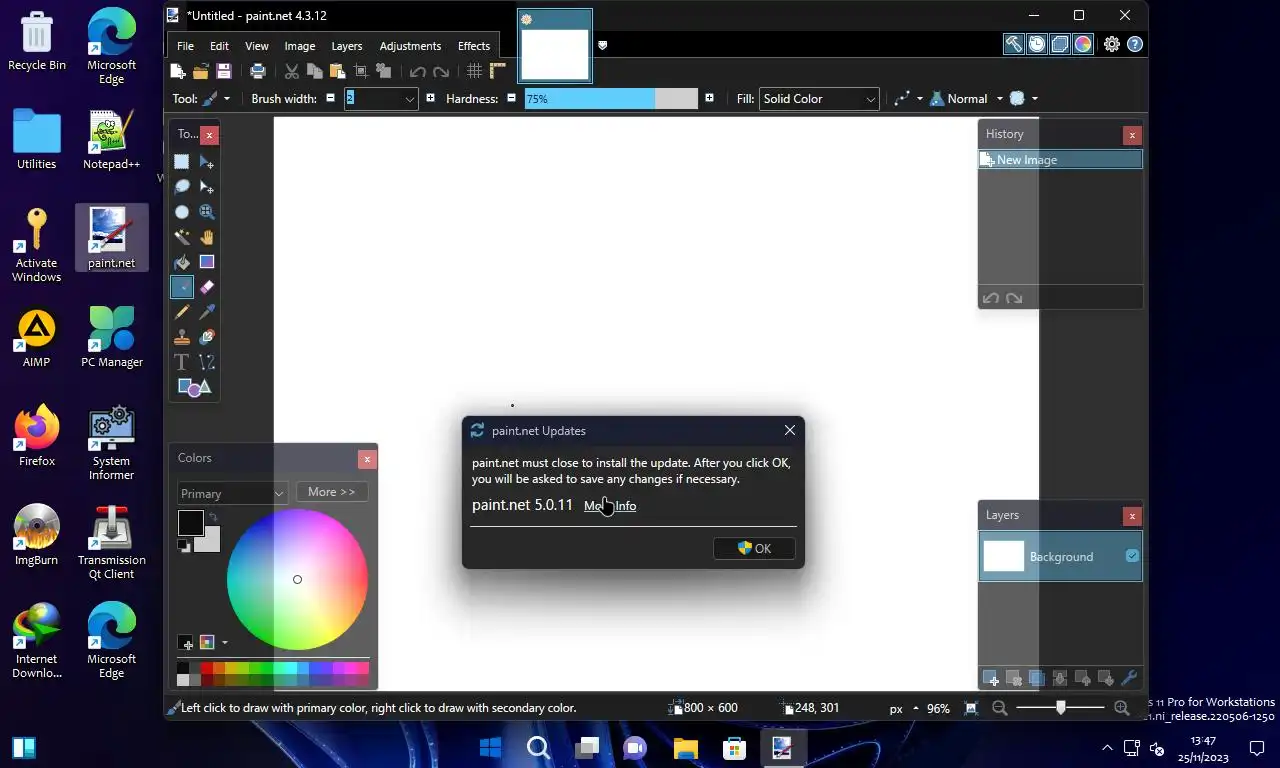Viewport: 1280px width, 768px height.
Task: Select the Paint Bucket tool
Action: pos(182,262)
